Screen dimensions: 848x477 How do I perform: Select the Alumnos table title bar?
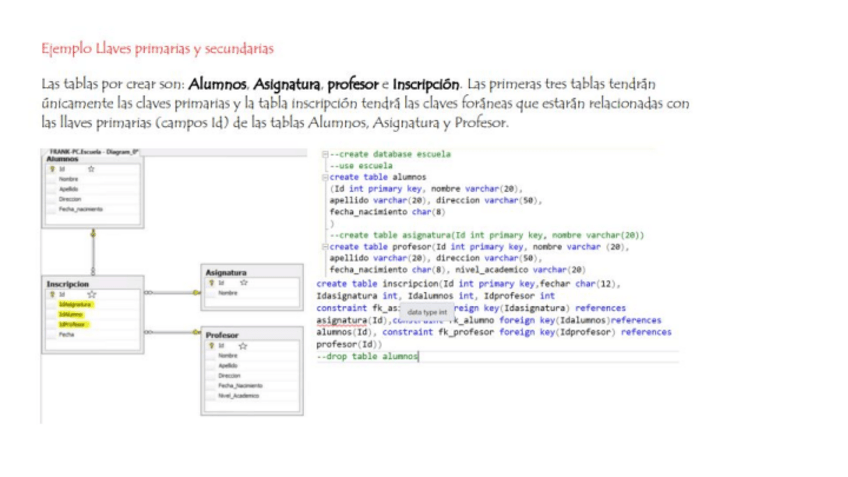(x=92, y=159)
